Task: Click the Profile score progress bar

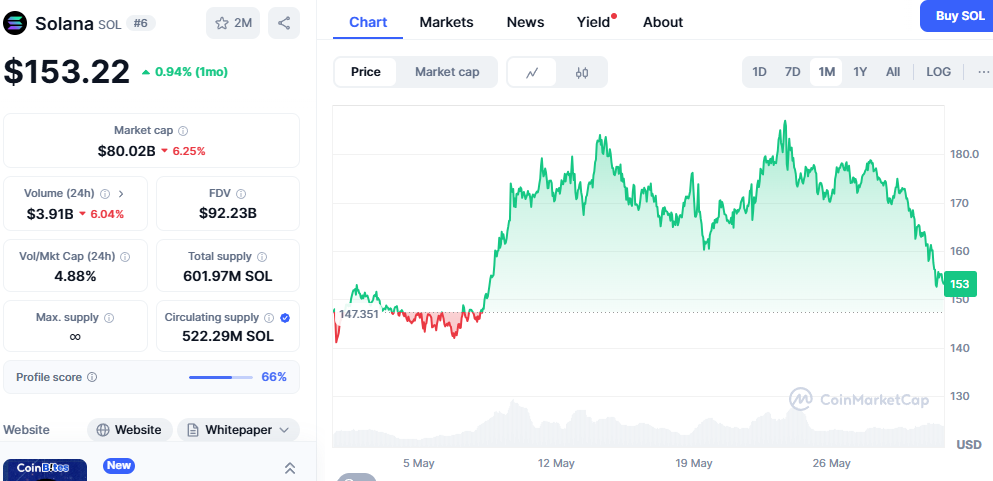Action: click(220, 377)
